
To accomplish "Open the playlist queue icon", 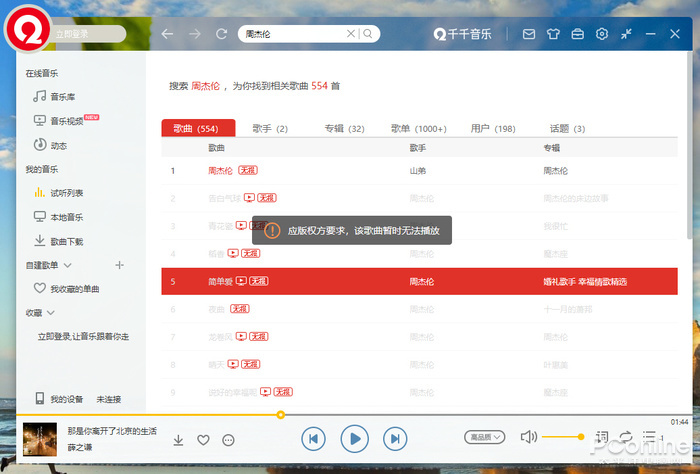I will [649, 437].
